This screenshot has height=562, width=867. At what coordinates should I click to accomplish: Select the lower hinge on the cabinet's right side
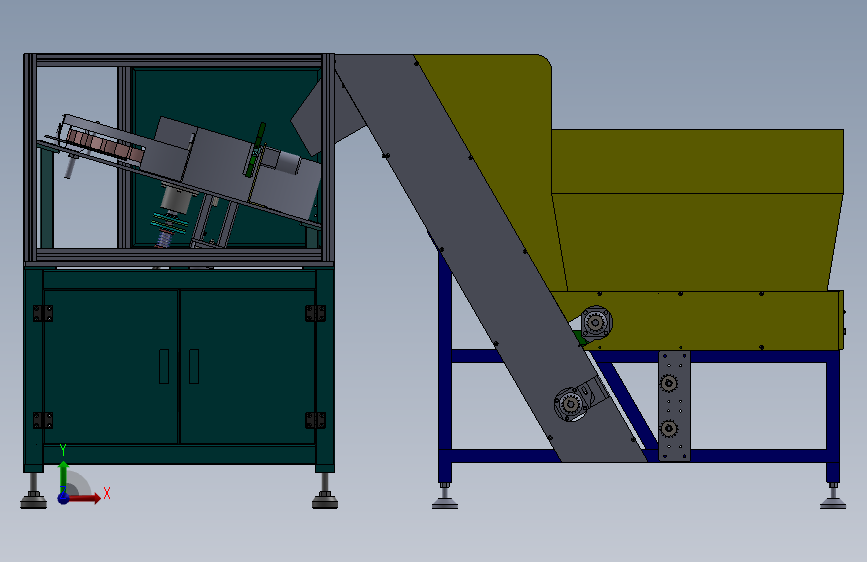pyautogui.click(x=315, y=420)
